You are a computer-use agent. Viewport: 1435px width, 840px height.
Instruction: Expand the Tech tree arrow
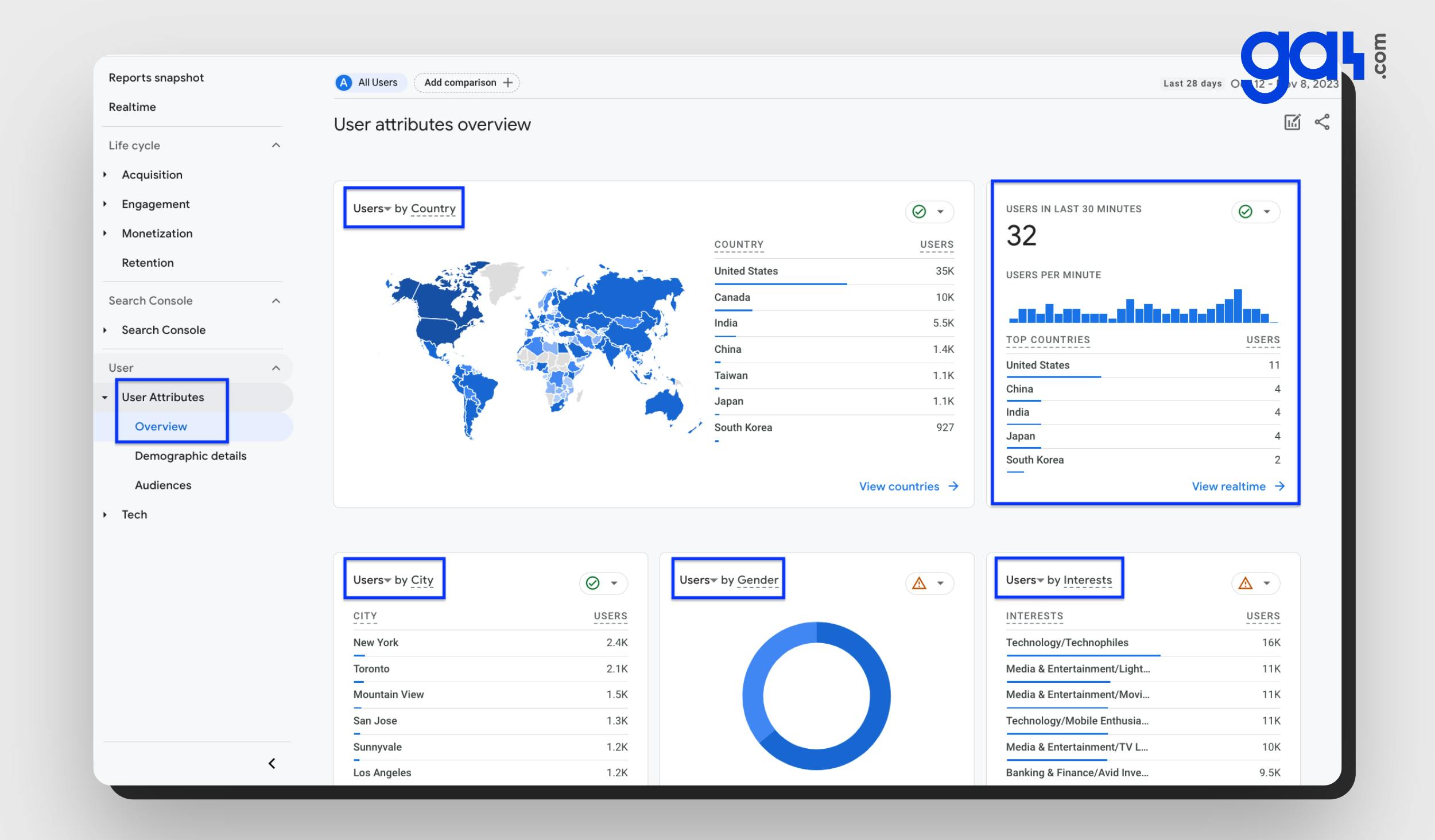[105, 515]
